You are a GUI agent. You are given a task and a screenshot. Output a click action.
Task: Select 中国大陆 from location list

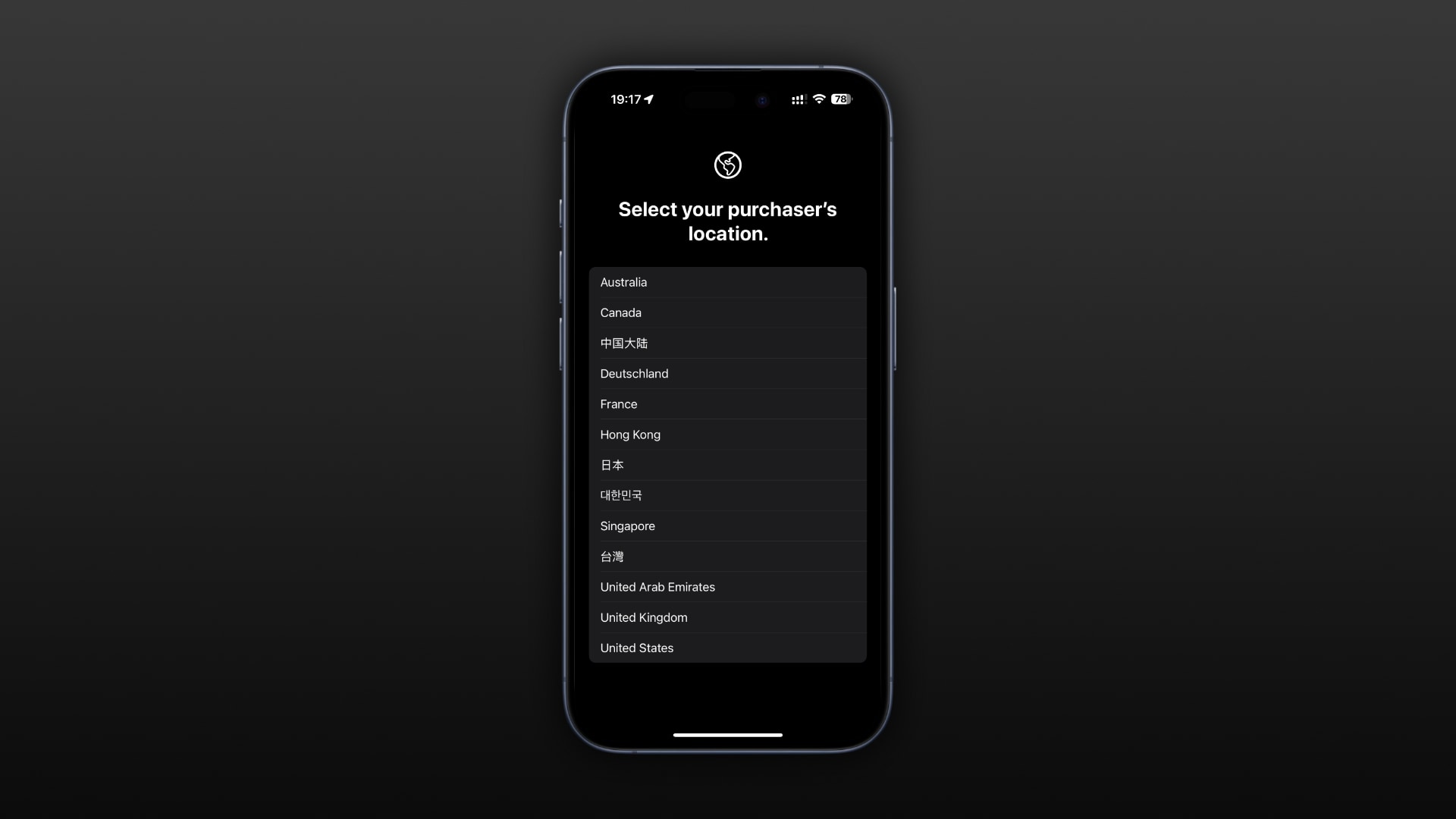tap(728, 343)
